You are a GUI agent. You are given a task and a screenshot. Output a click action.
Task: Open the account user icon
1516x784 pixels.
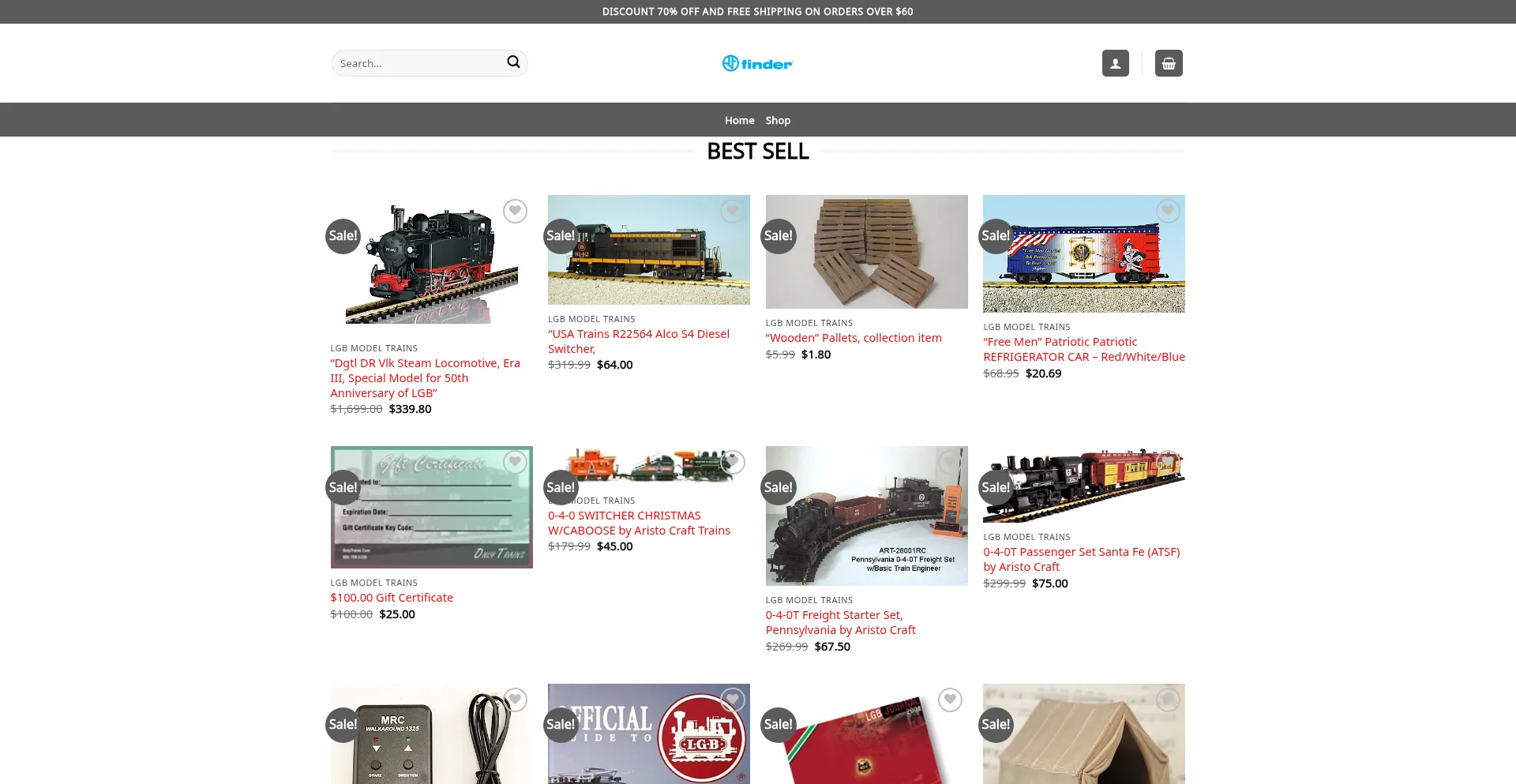[1115, 63]
